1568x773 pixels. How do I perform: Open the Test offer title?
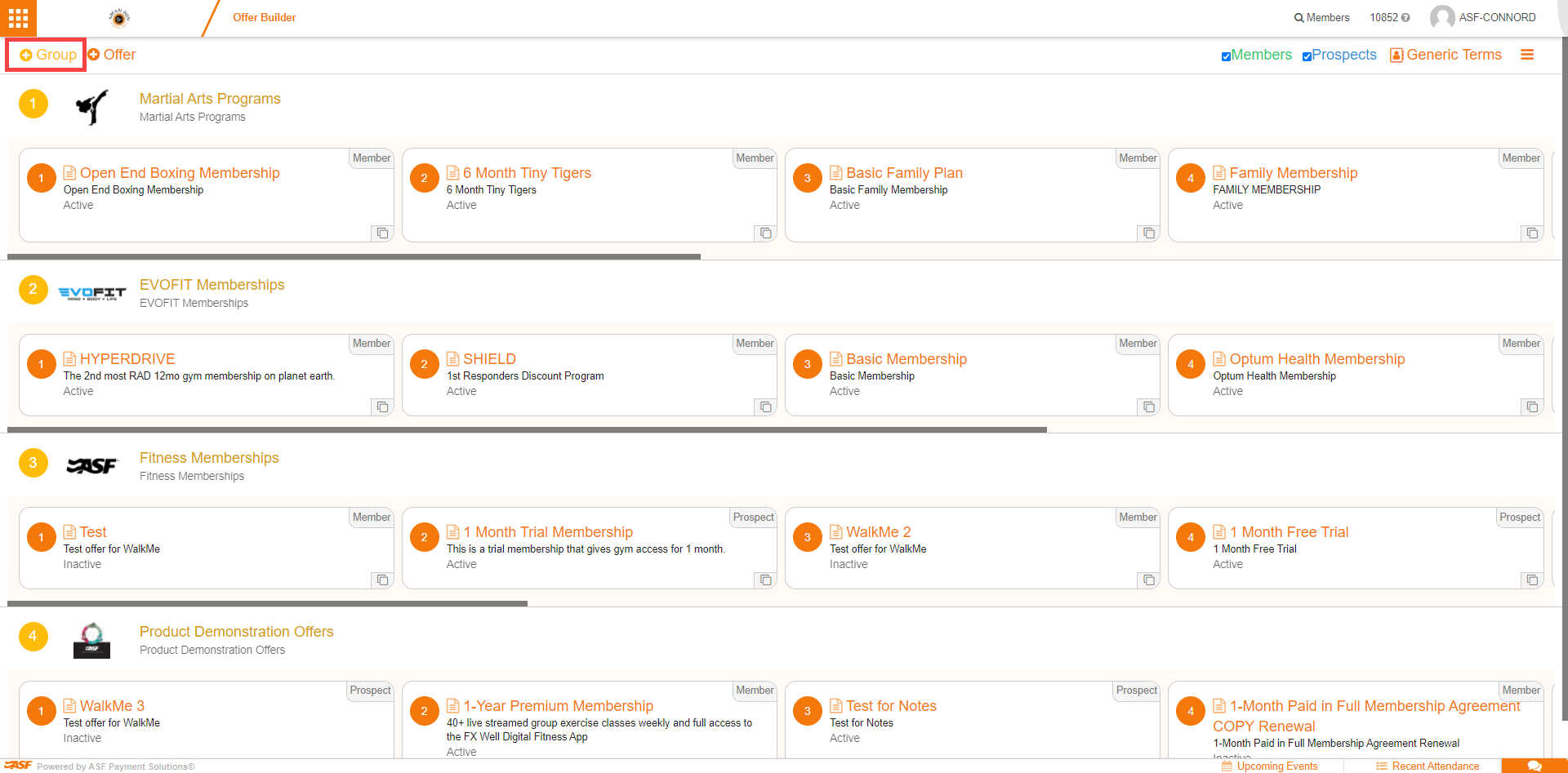93,532
